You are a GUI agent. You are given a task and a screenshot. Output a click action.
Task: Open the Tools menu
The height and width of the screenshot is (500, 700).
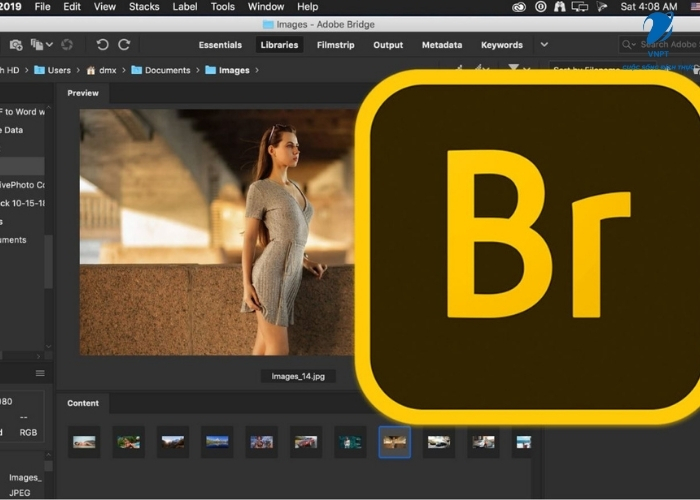pyautogui.click(x=223, y=7)
